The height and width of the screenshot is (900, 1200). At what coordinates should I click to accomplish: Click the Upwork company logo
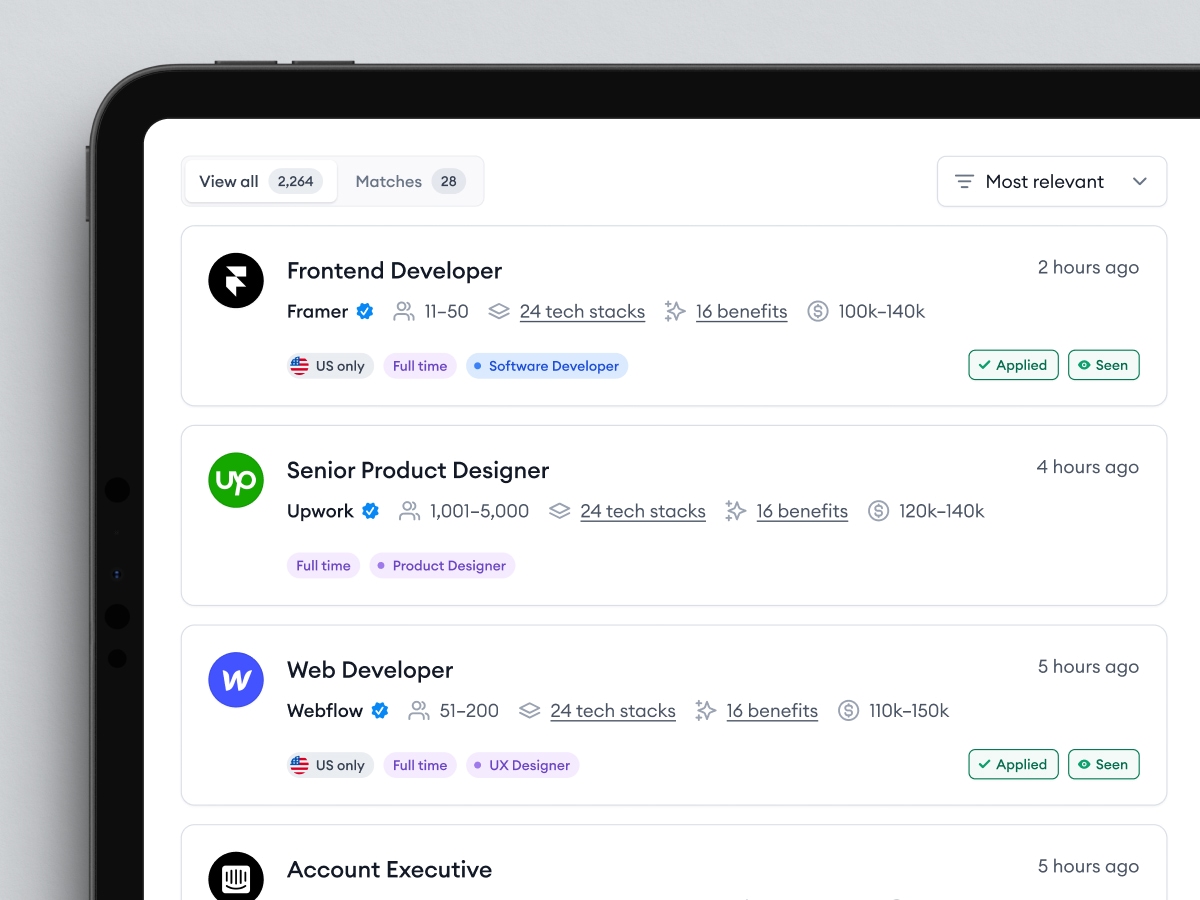[236, 480]
